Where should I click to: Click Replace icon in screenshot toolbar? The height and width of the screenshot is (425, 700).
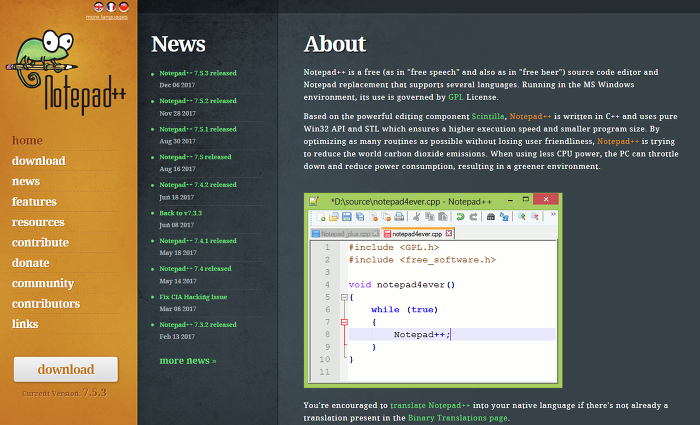click(x=504, y=217)
